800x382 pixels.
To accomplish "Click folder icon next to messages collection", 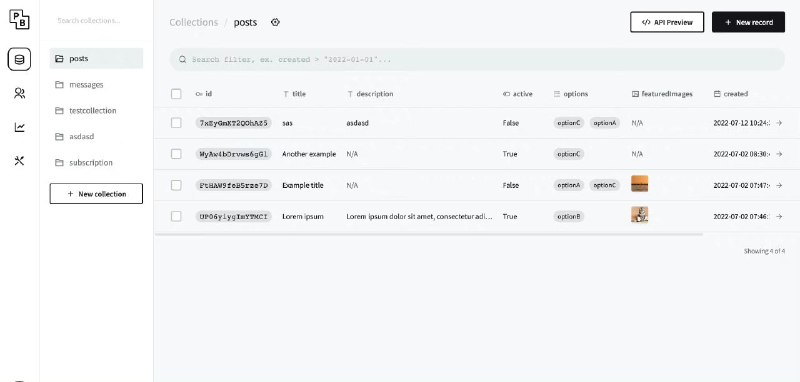I will click(x=59, y=85).
